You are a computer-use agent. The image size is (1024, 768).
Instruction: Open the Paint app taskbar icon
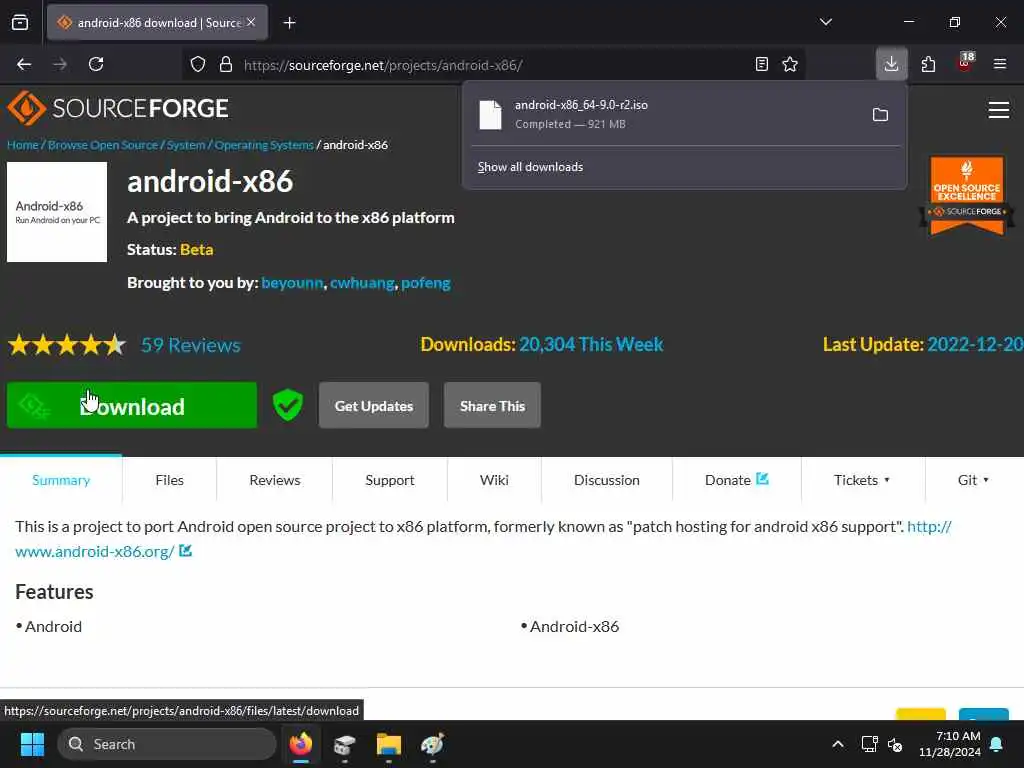point(432,744)
